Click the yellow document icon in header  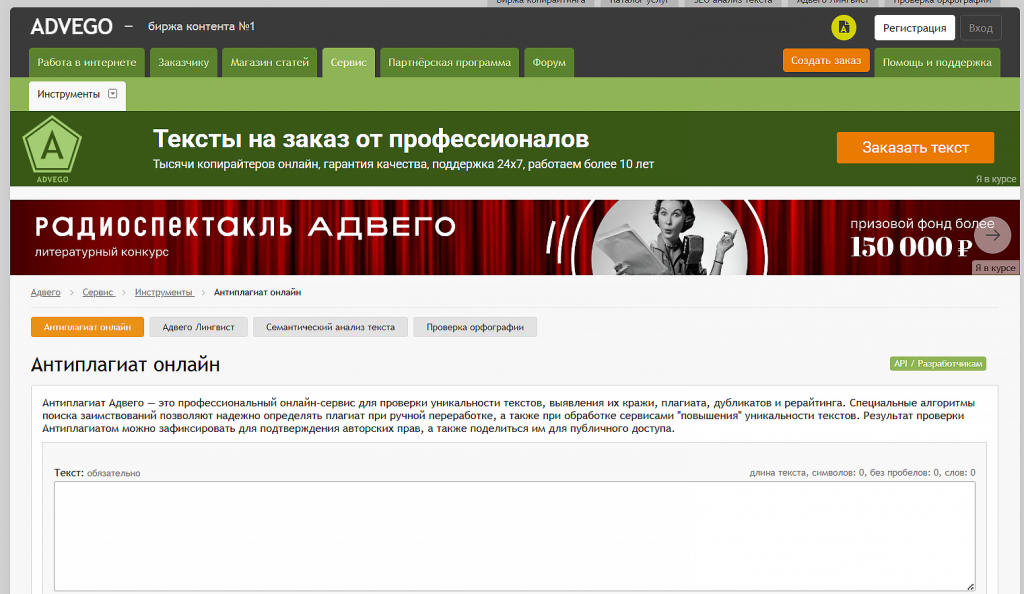843,27
